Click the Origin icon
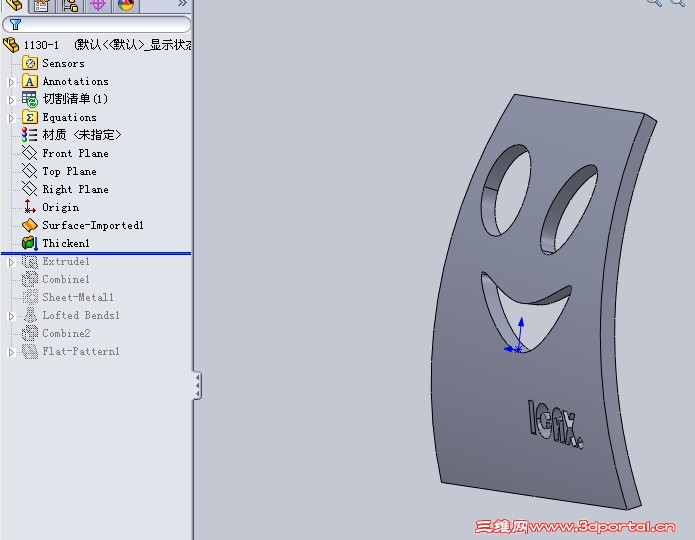Image resolution: width=695 pixels, height=540 pixels. point(30,207)
